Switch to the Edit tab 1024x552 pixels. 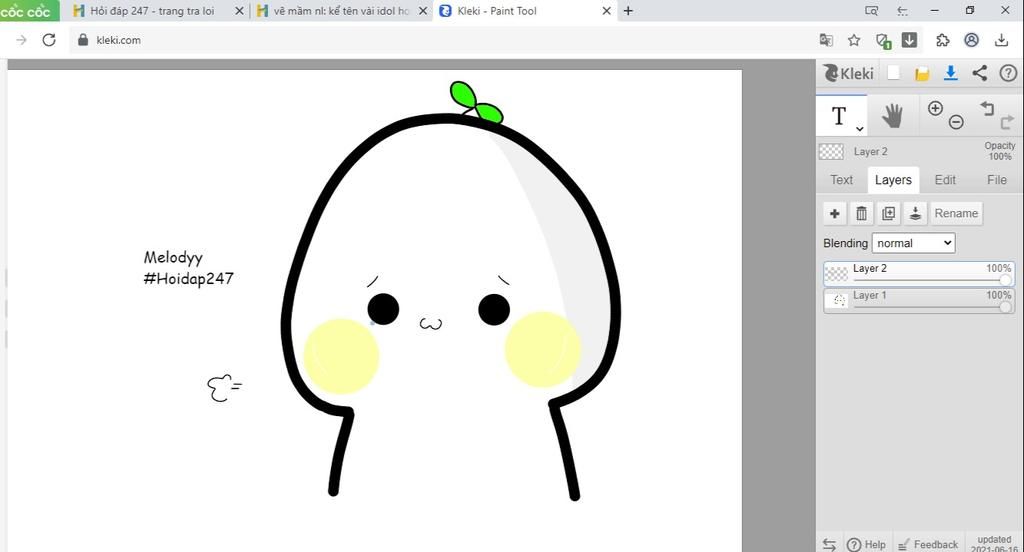pyautogui.click(x=945, y=180)
